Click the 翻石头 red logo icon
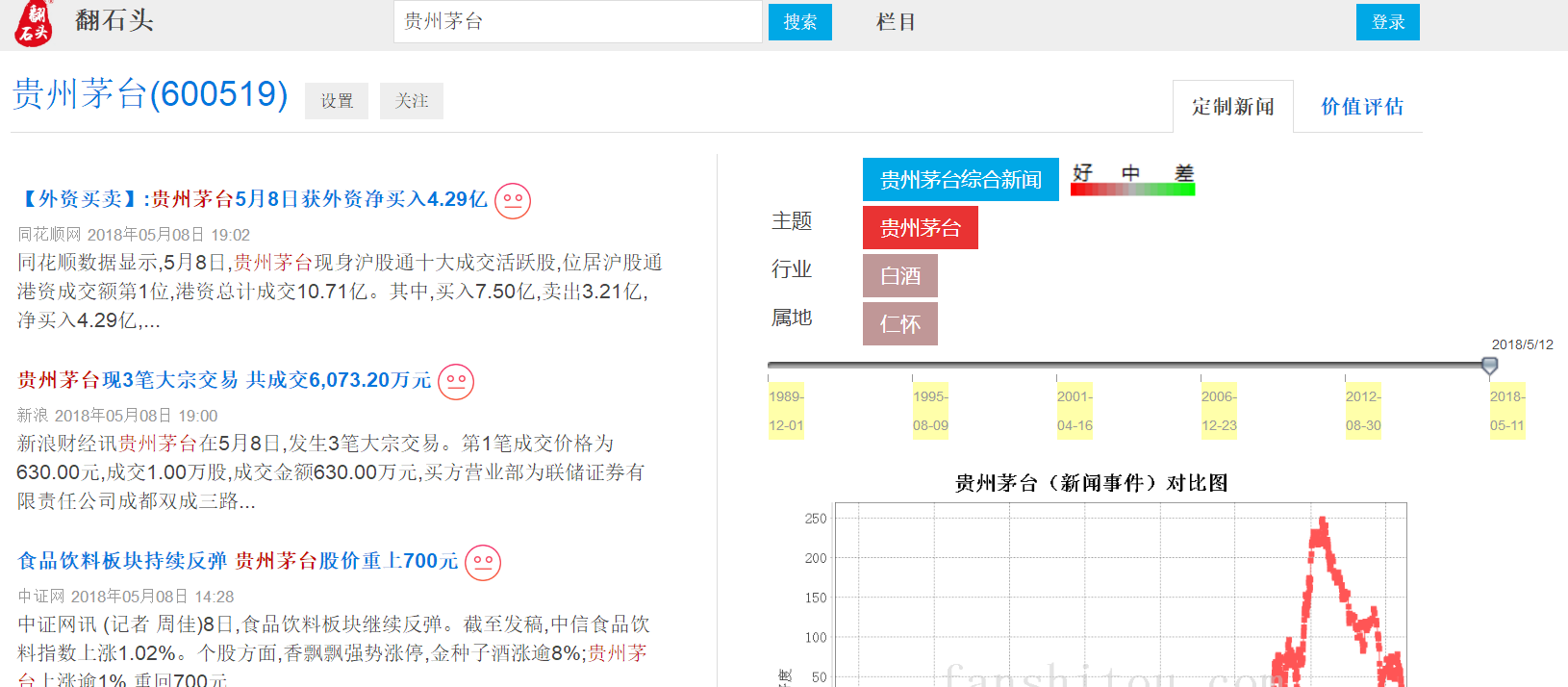This screenshot has height=687, width=1568. (34, 23)
